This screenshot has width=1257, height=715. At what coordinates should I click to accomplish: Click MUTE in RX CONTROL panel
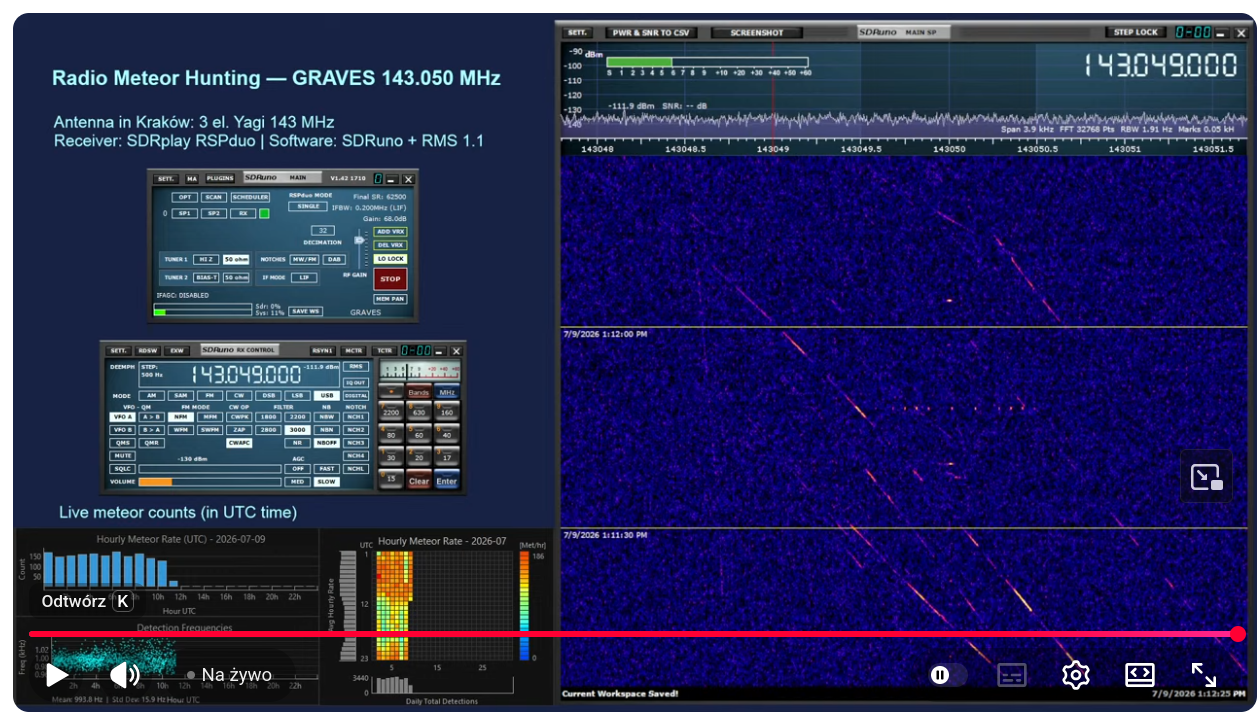click(x=122, y=456)
